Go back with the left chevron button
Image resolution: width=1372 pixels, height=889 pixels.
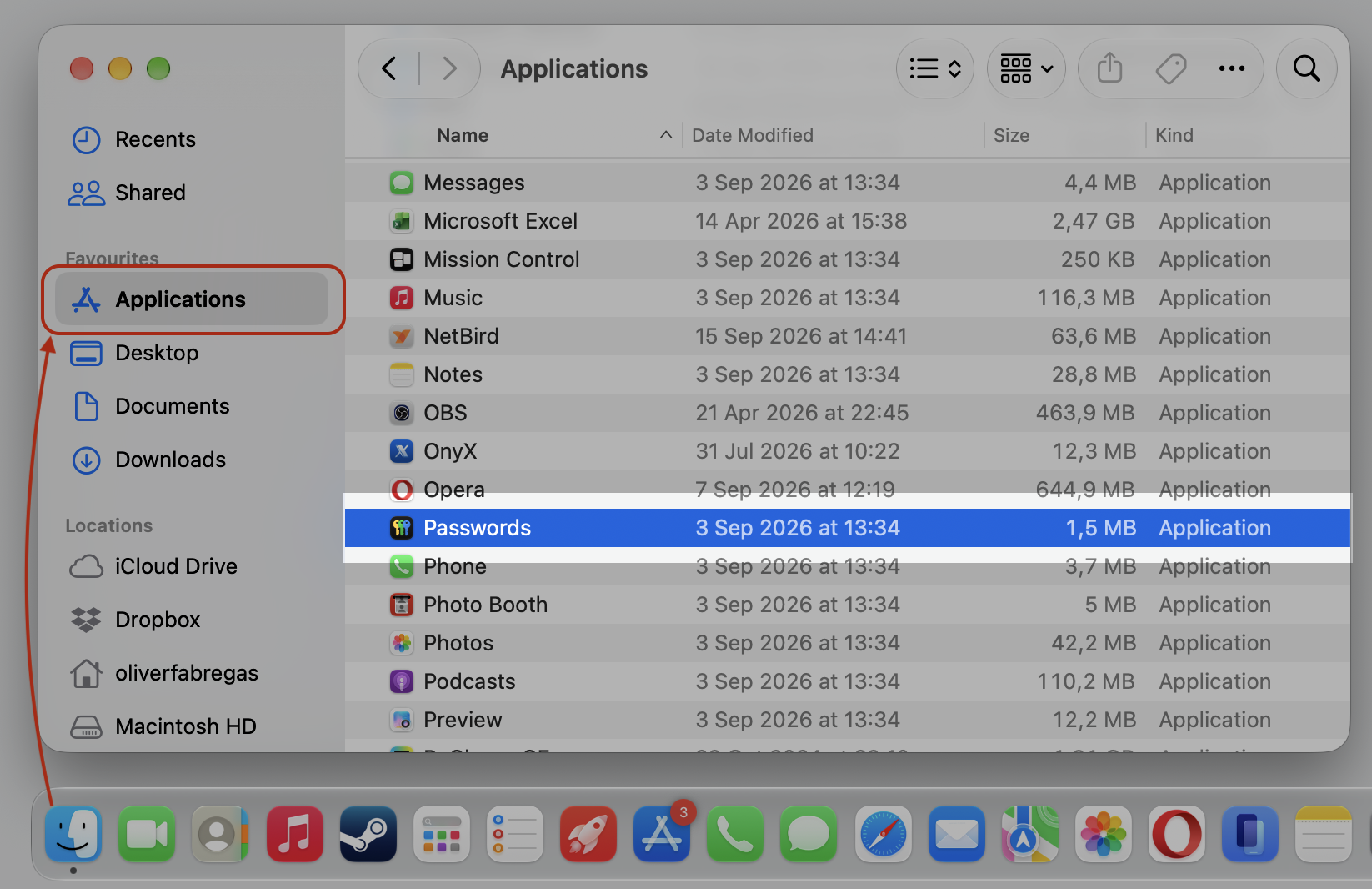[389, 68]
